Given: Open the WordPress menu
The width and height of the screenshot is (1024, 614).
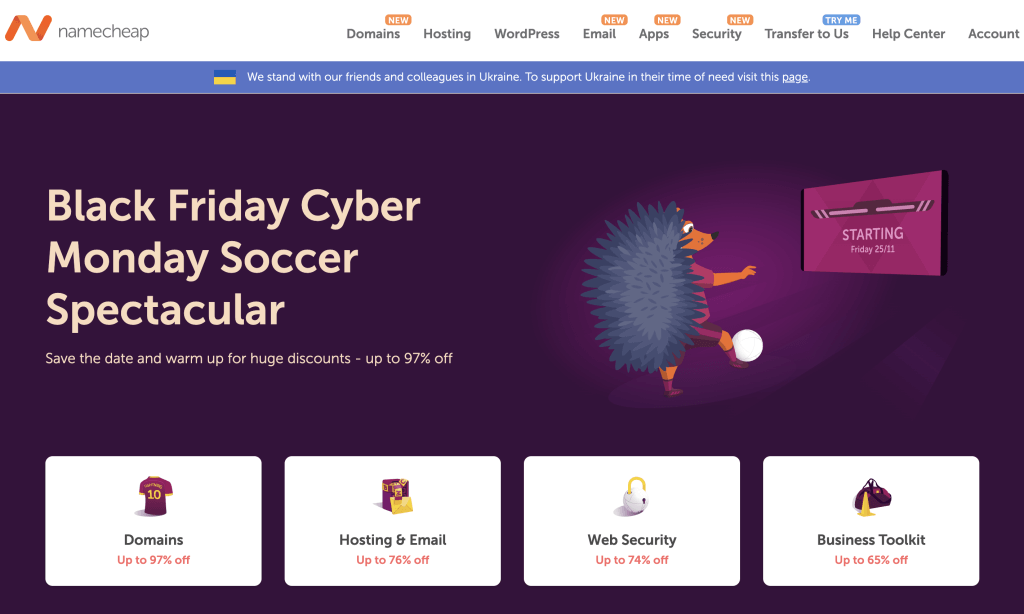Looking at the screenshot, I should (x=526, y=34).
